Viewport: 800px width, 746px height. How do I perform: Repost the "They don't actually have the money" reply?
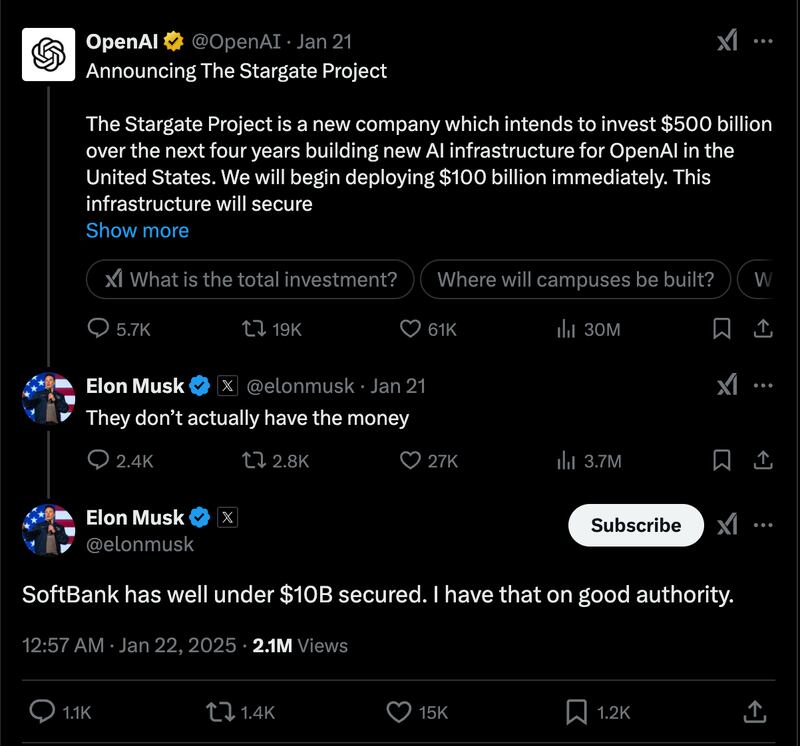coord(255,460)
